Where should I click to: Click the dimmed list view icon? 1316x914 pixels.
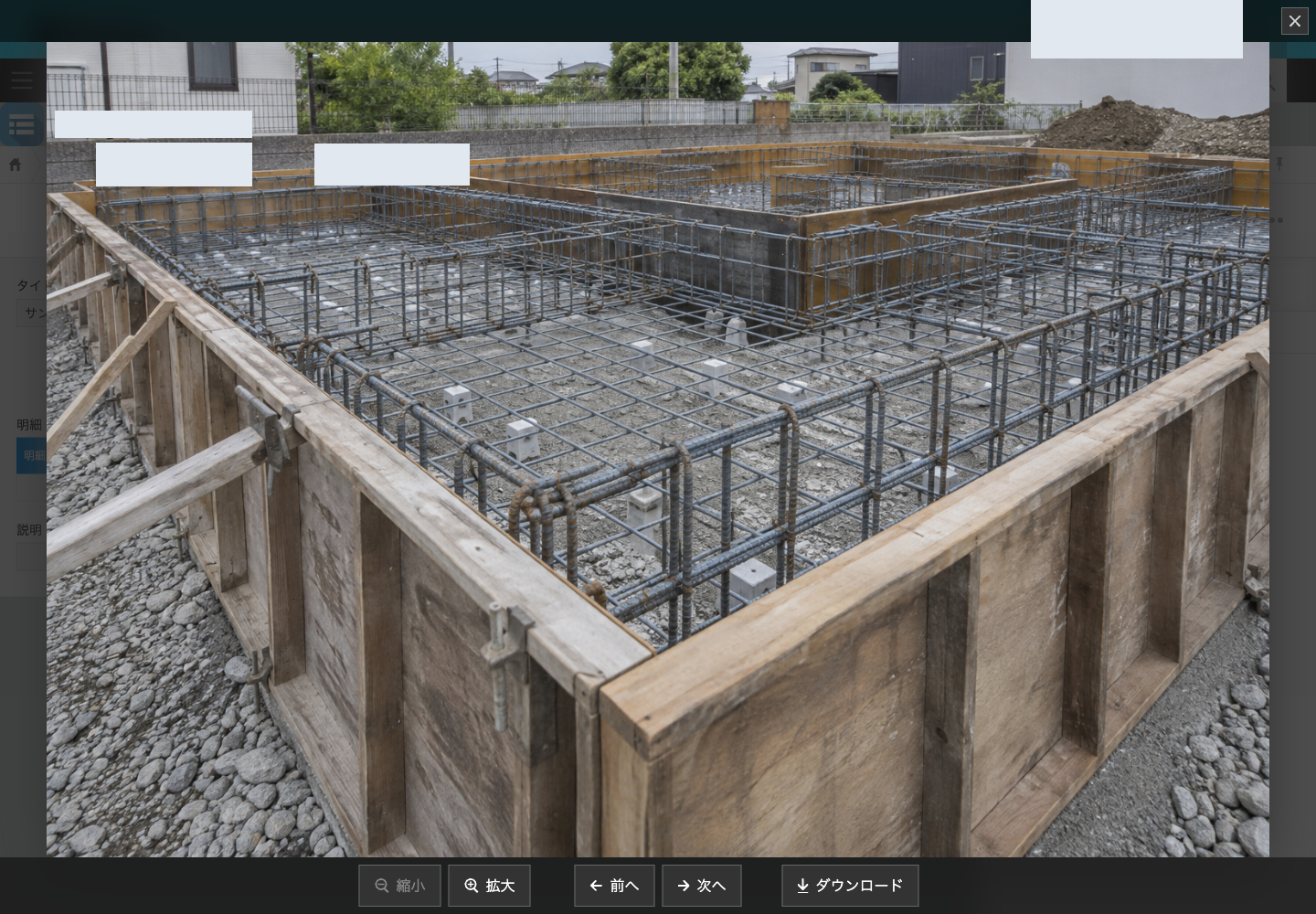point(21,125)
